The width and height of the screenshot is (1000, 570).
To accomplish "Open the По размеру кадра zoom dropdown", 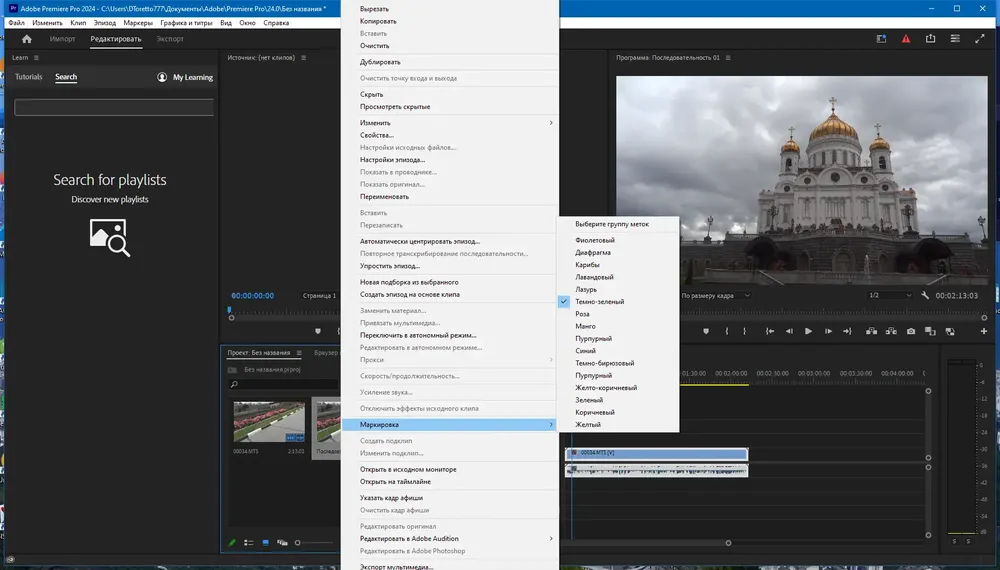I will point(715,295).
